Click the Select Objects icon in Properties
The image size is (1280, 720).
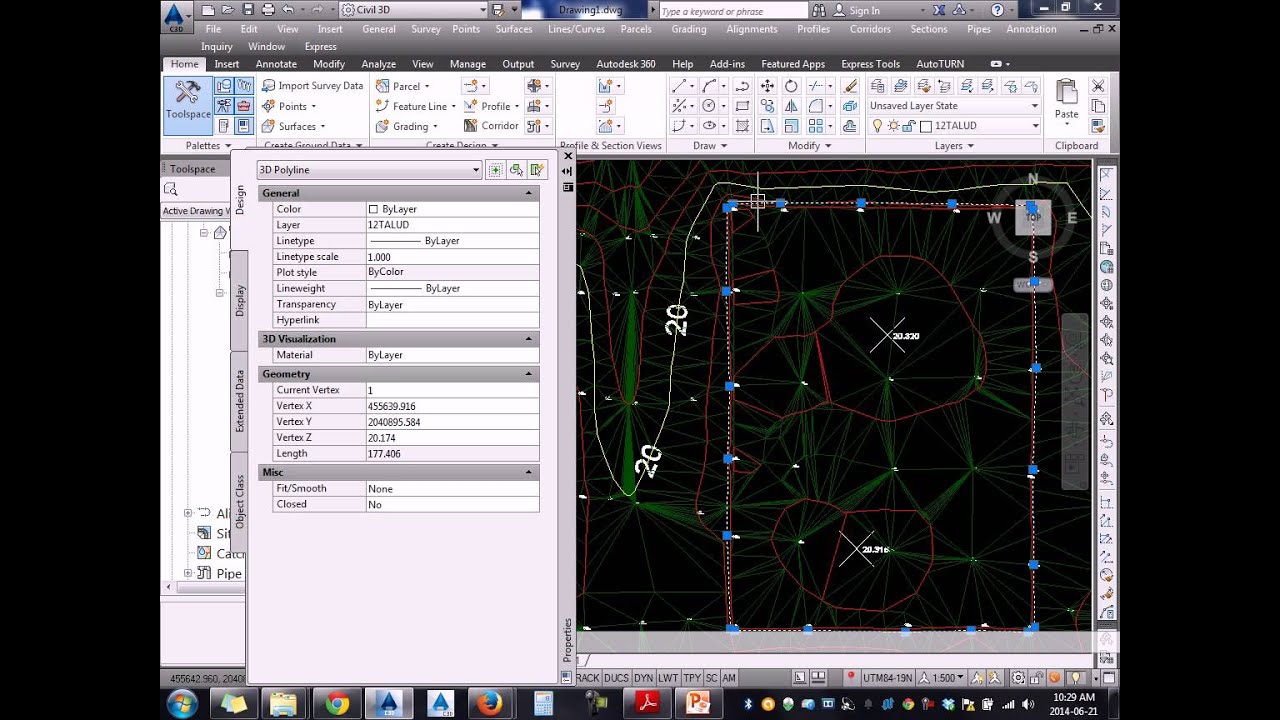tap(516, 170)
